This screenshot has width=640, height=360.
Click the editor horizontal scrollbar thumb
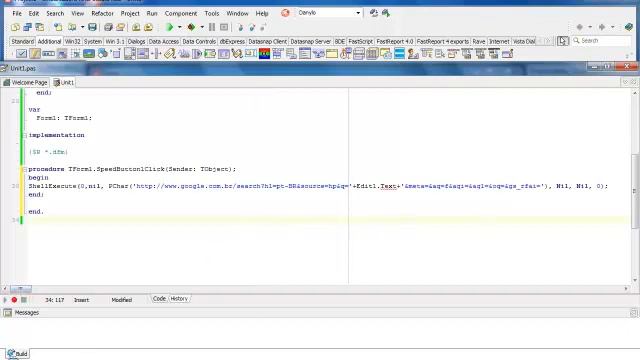21,289
